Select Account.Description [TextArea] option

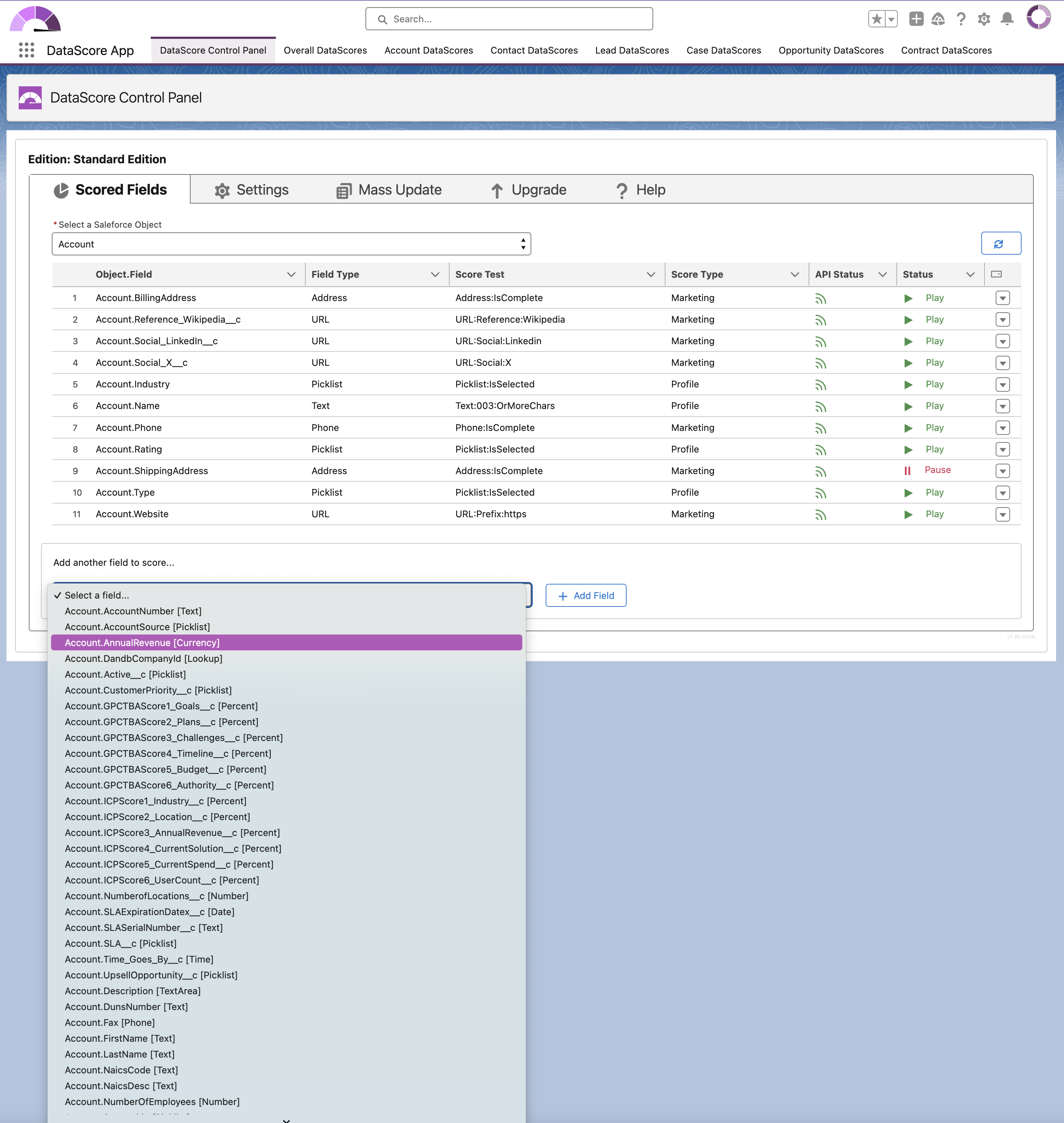[286, 991]
